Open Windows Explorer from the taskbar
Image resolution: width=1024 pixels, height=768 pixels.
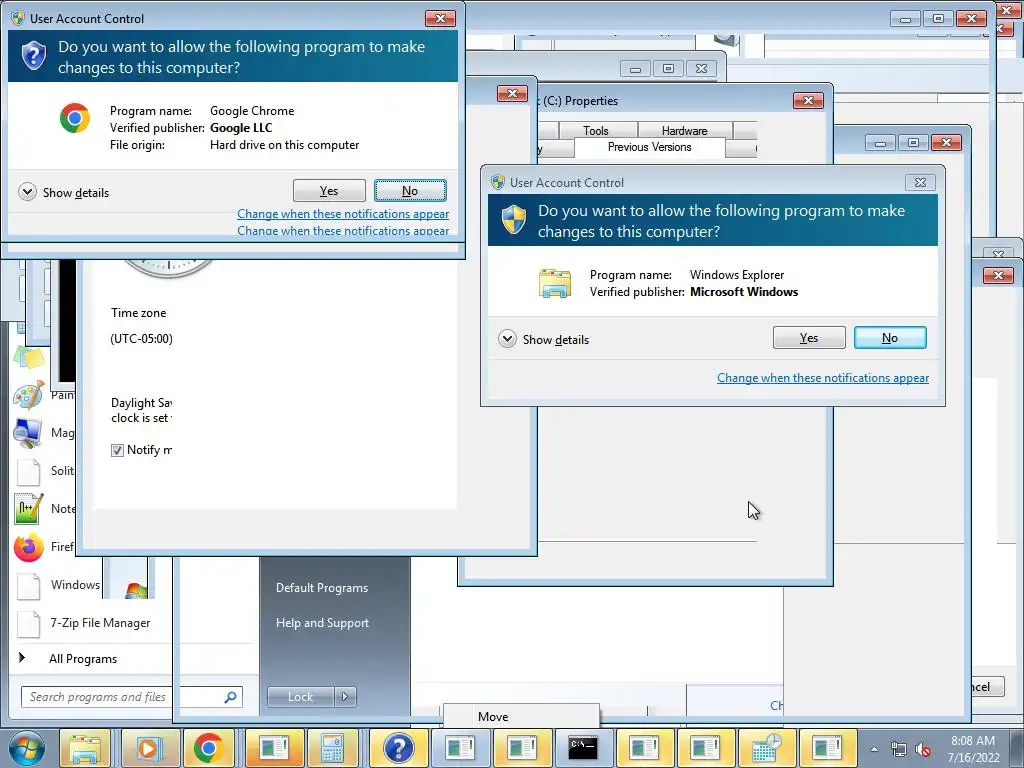86,748
